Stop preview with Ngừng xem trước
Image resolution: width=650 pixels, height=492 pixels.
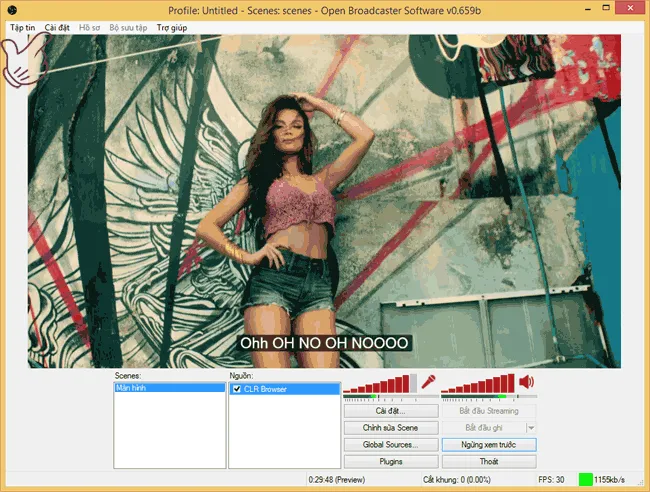pos(489,445)
